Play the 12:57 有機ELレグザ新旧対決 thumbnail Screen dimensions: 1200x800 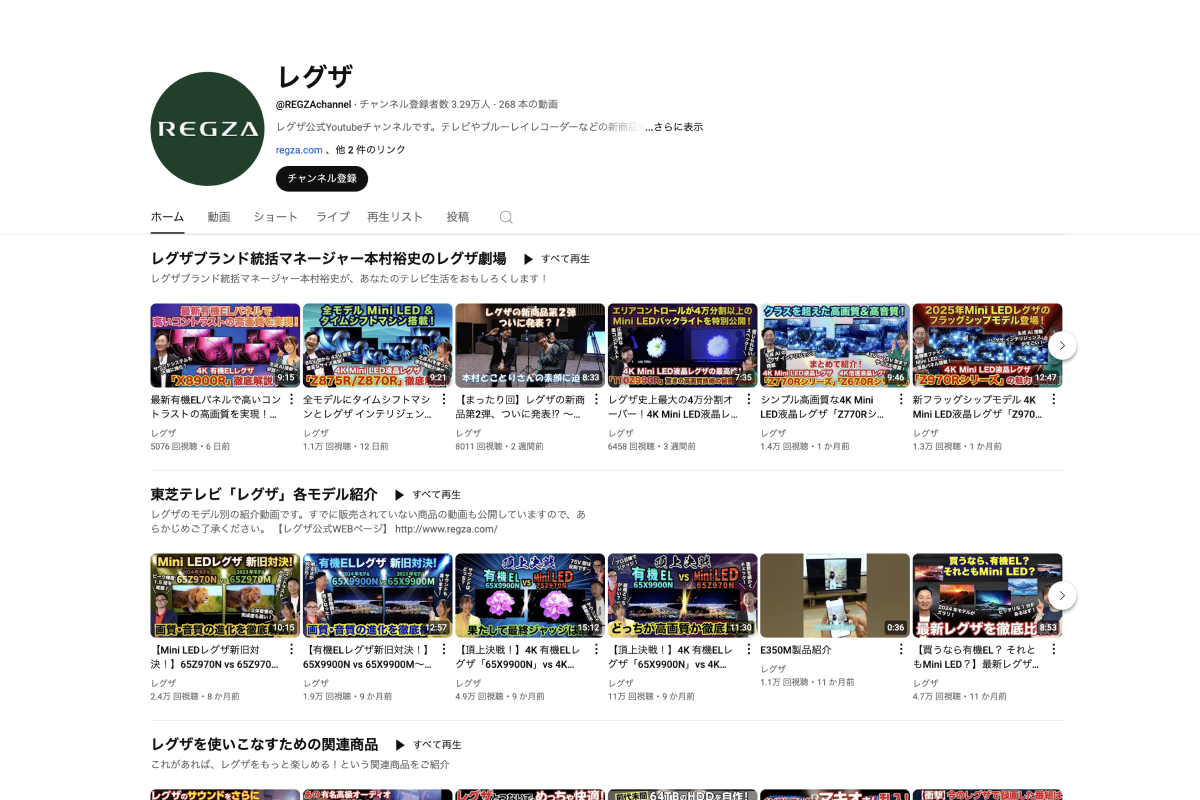click(378, 596)
